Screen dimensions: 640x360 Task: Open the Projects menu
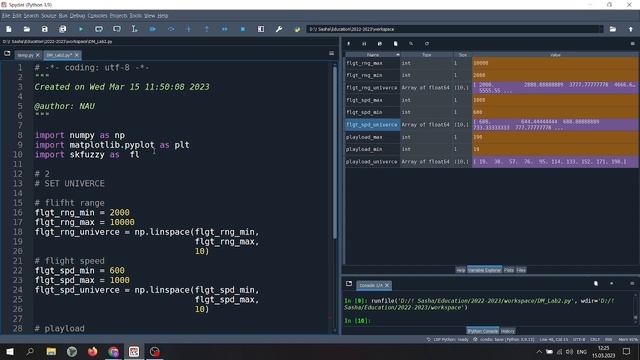click(118, 16)
